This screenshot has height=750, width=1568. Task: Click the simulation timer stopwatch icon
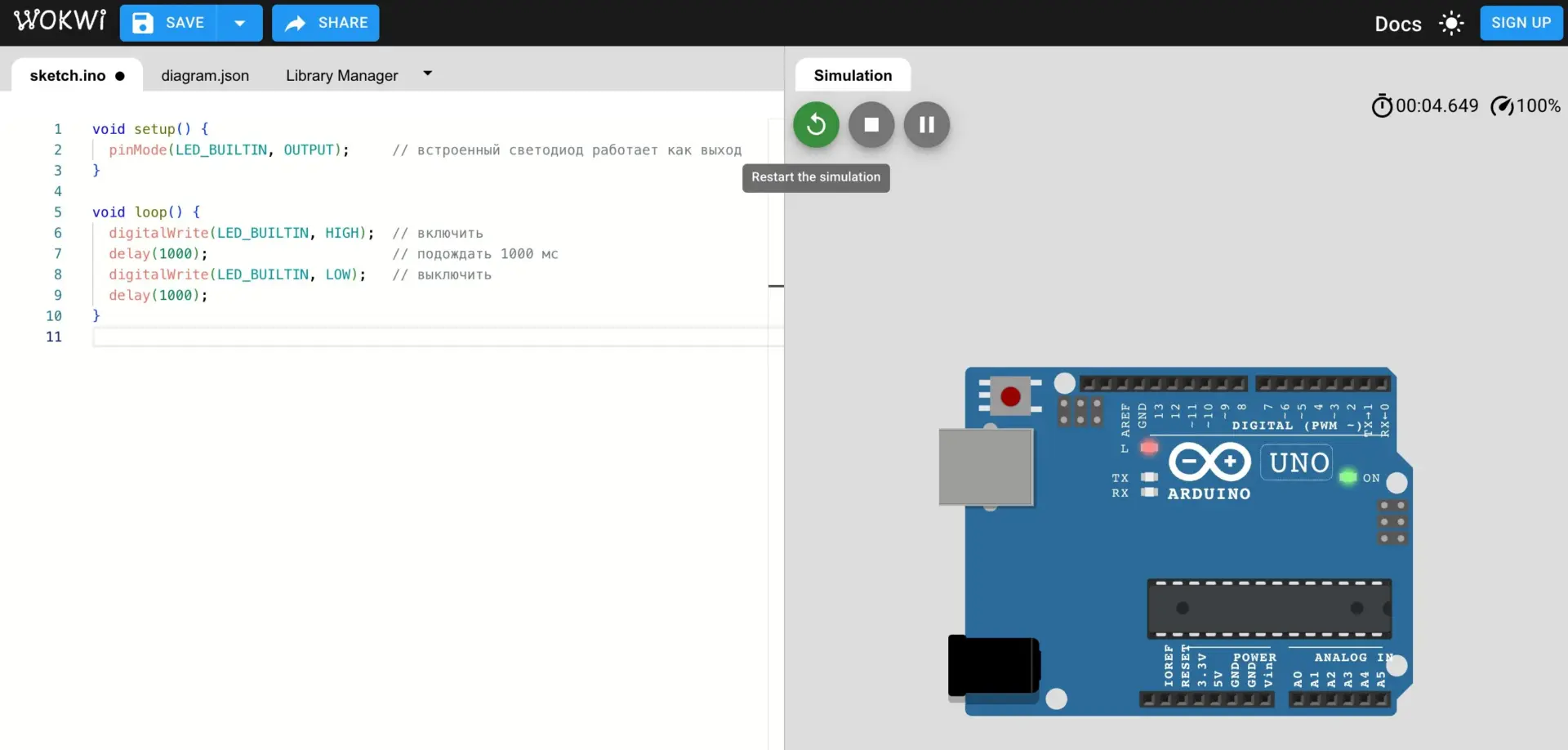coord(1382,106)
